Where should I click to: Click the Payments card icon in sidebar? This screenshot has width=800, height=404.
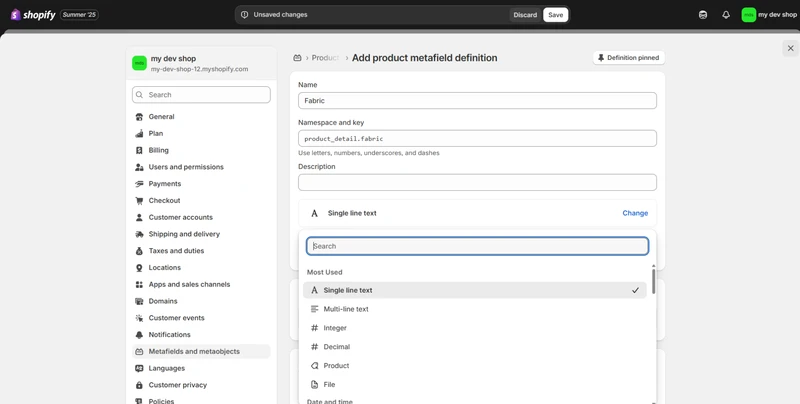tap(139, 184)
